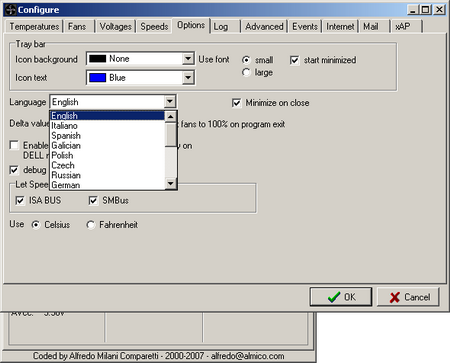Open the Fans tab

tap(77, 26)
